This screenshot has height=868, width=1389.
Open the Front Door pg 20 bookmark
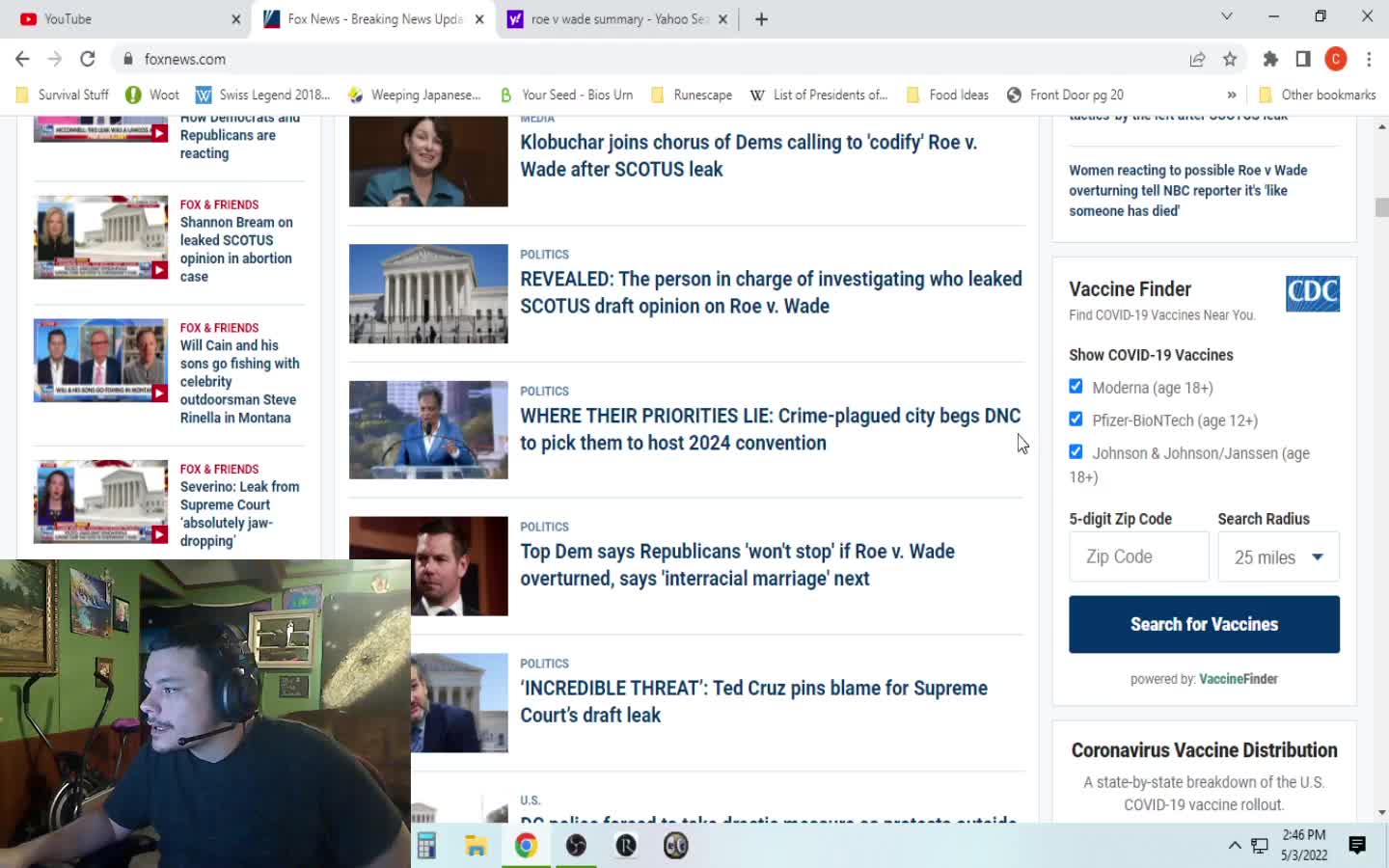click(1065, 95)
